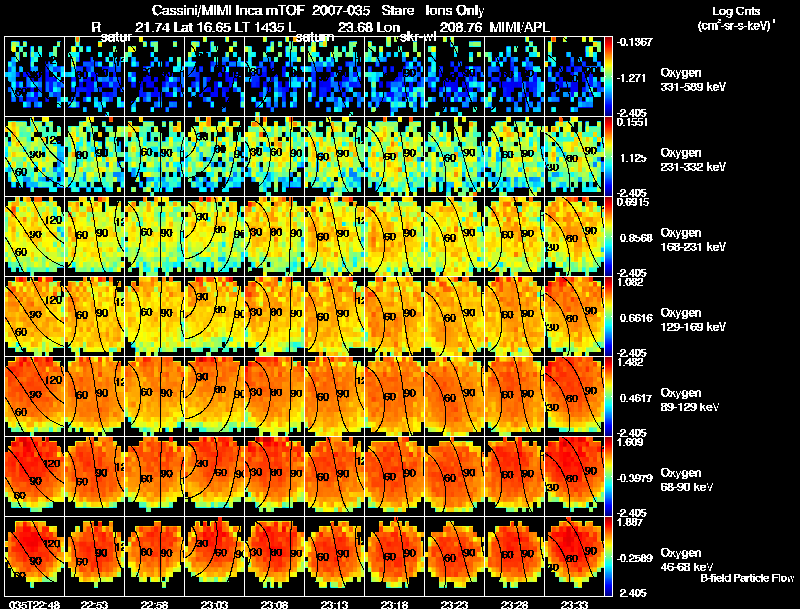Screen dimensions: 800x609
Task: Select the Oxygen 89-129 keV panel at 23:08
Action: [274, 397]
